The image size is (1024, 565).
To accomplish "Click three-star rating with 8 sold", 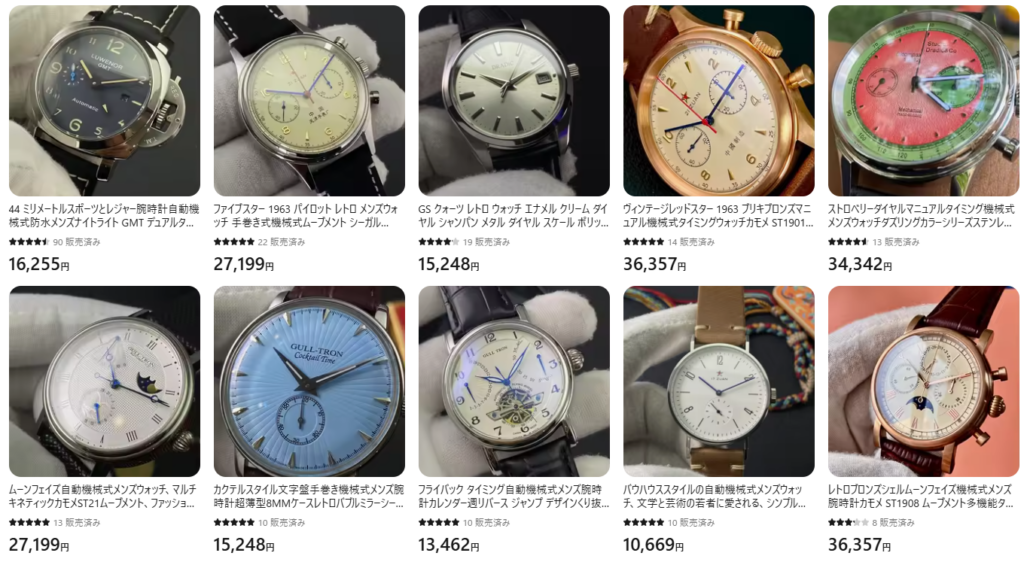I will [x=848, y=523].
